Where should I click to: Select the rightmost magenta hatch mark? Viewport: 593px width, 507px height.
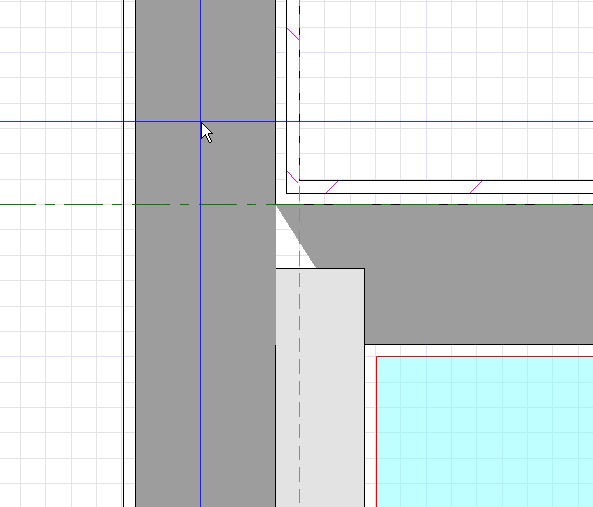click(x=476, y=187)
